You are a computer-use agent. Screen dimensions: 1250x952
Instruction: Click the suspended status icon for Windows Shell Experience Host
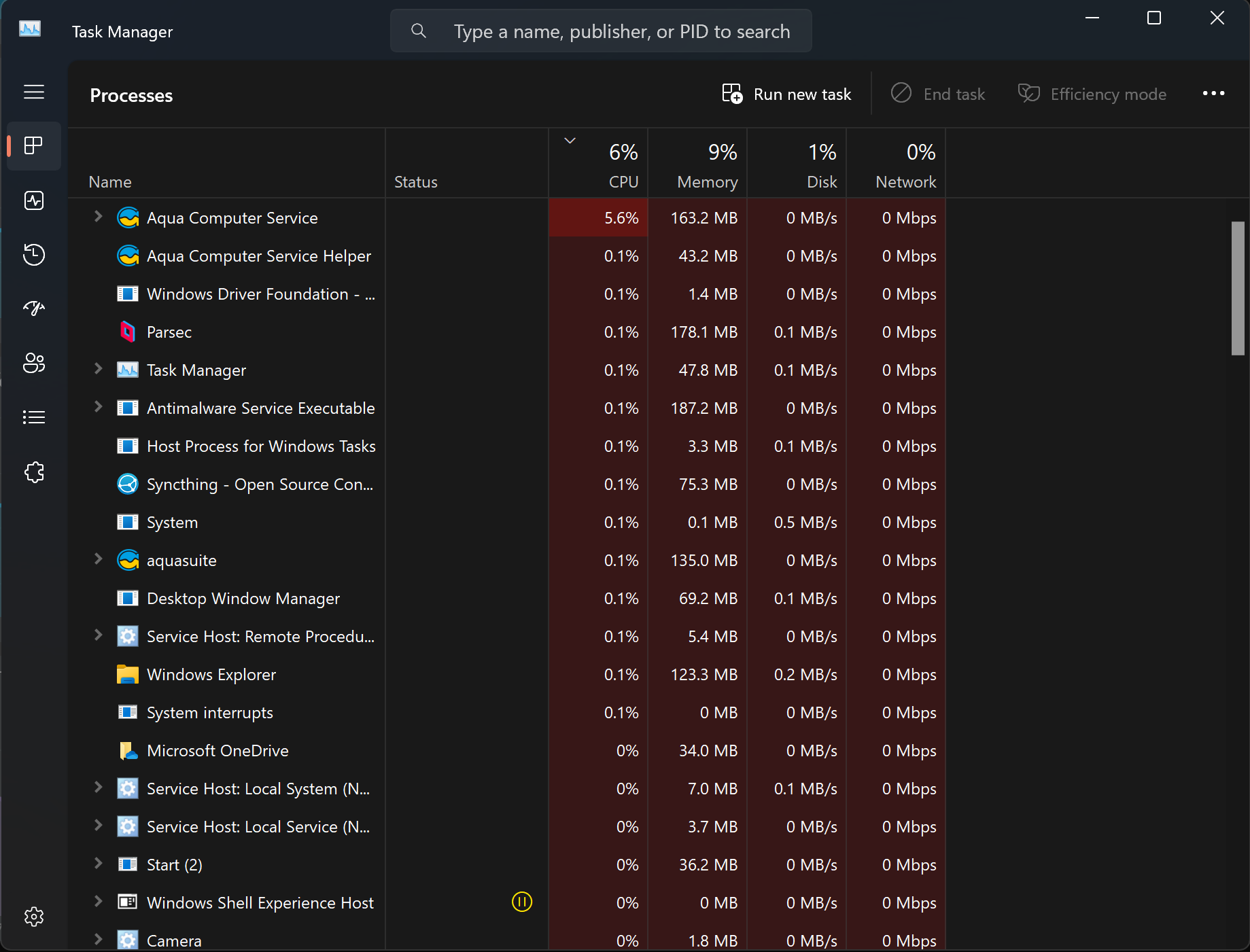[x=521, y=902]
